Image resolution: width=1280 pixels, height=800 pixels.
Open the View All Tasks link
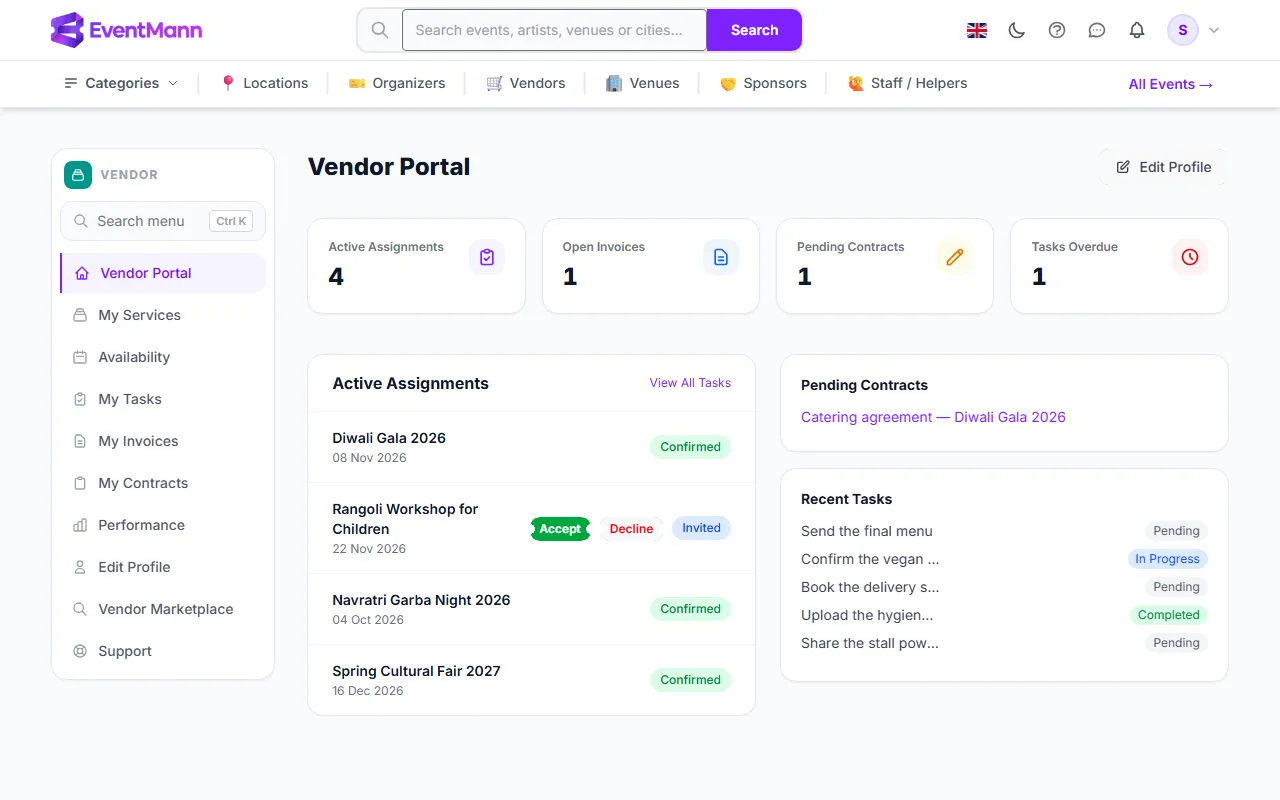click(x=690, y=383)
